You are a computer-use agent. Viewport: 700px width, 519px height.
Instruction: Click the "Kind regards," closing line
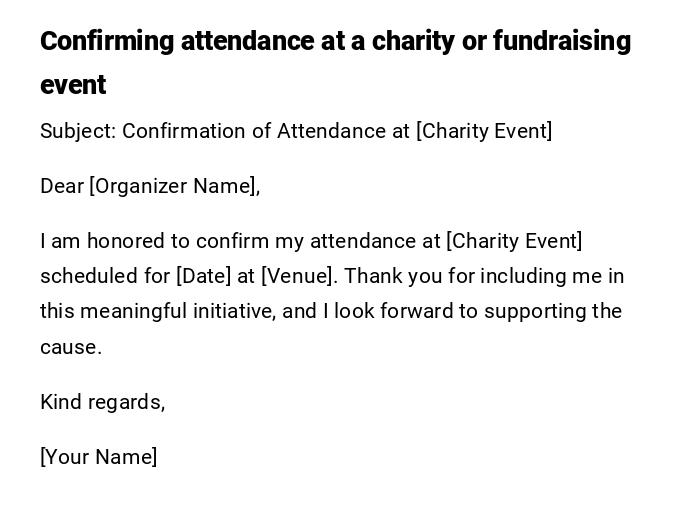coord(102,402)
